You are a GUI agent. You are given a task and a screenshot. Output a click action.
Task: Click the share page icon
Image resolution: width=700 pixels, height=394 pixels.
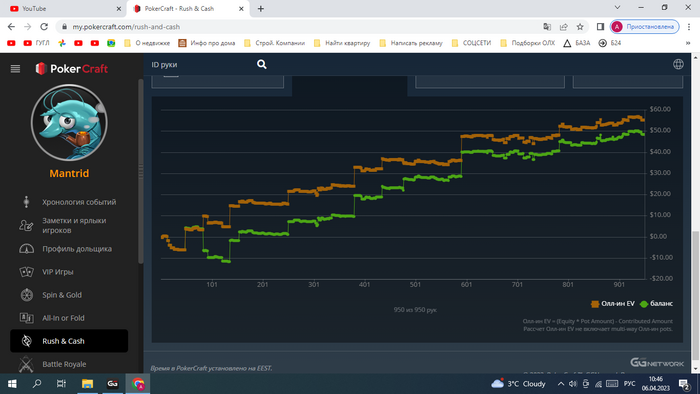point(563,27)
